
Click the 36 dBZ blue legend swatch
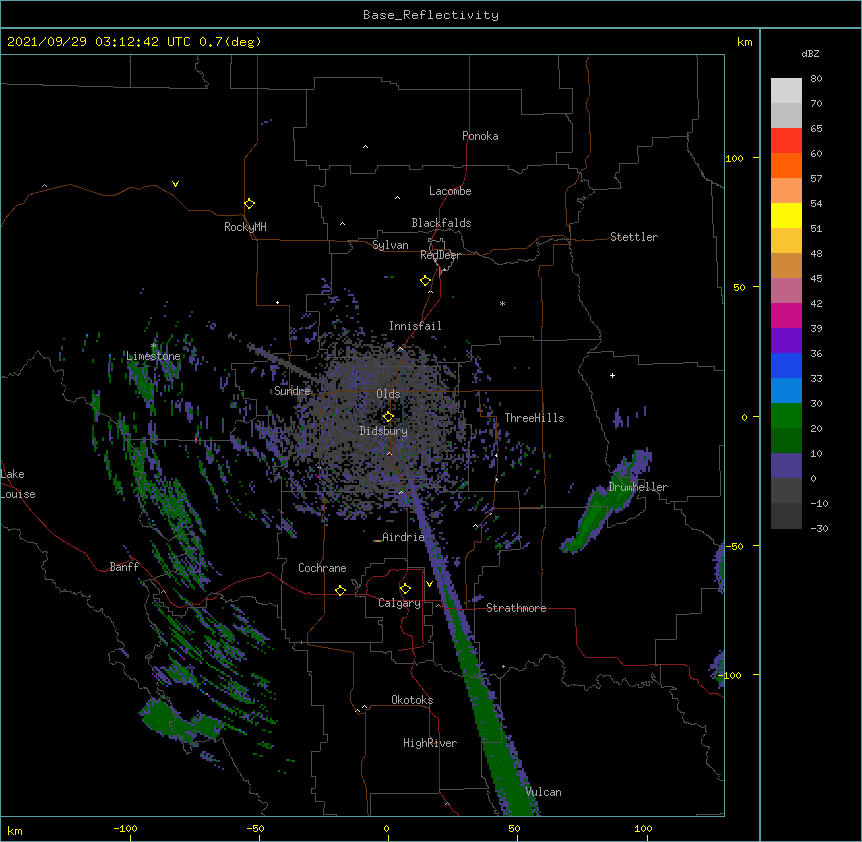pyautogui.click(x=786, y=365)
